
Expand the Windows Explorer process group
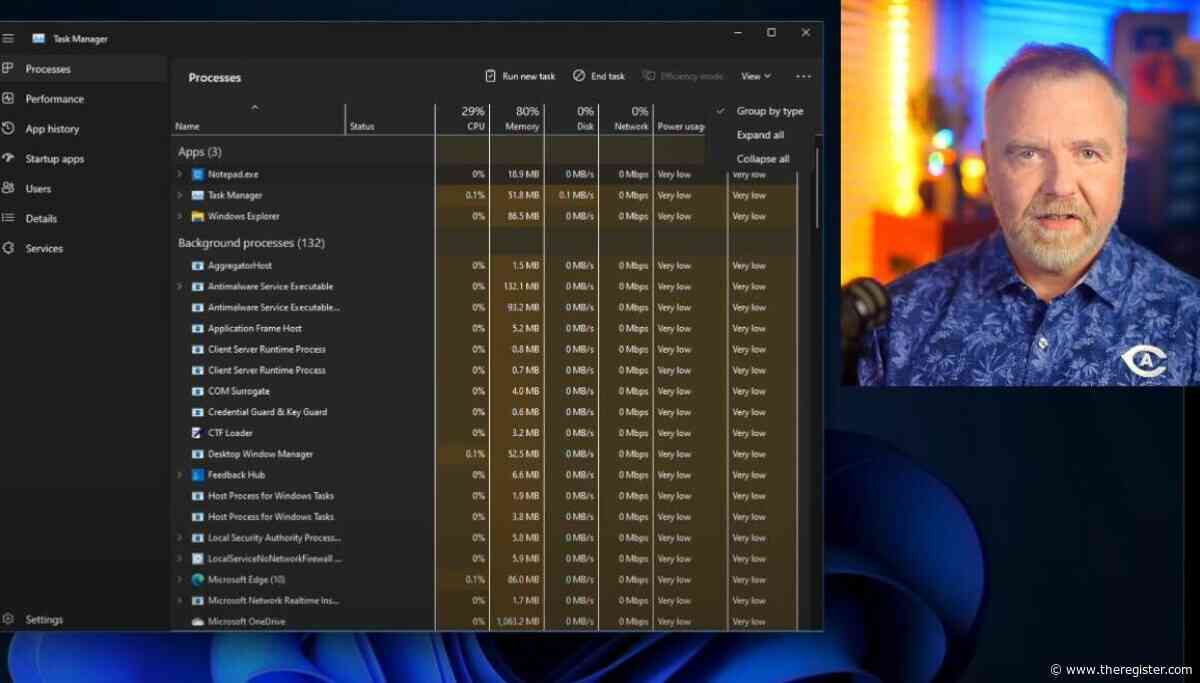point(179,216)
